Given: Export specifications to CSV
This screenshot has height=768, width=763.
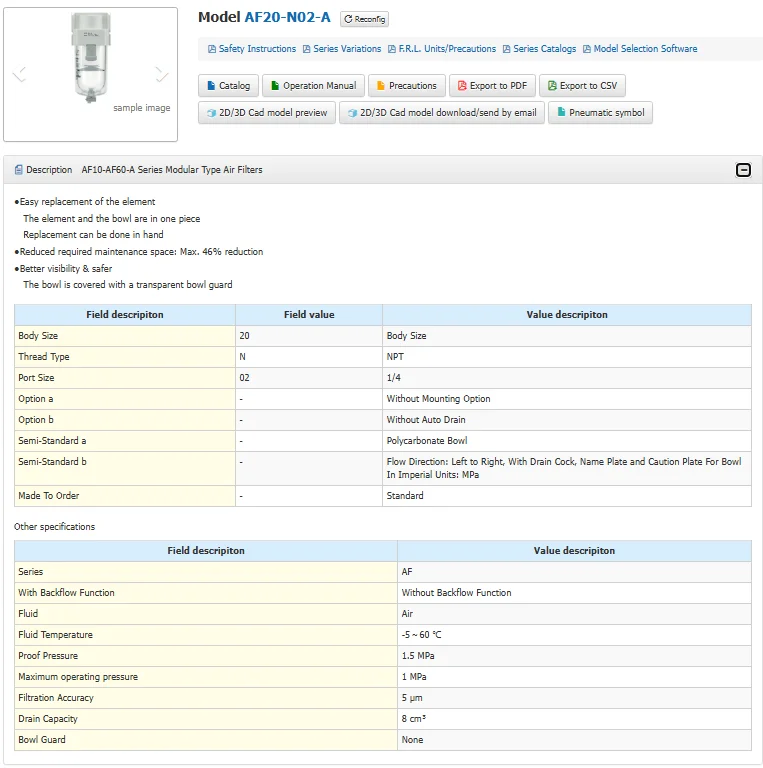Looking at the screenshot, I should pos(582,86).
